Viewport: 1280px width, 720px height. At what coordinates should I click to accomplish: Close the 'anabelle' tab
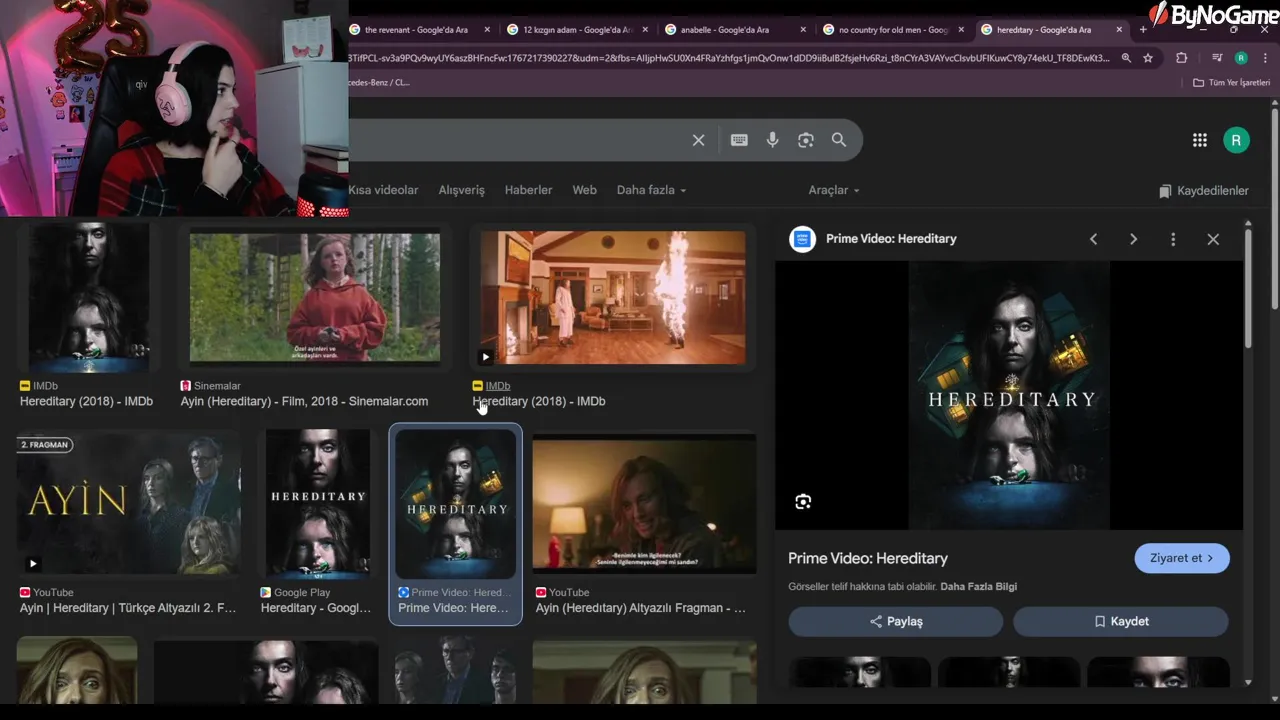click(x=802, y=30)
